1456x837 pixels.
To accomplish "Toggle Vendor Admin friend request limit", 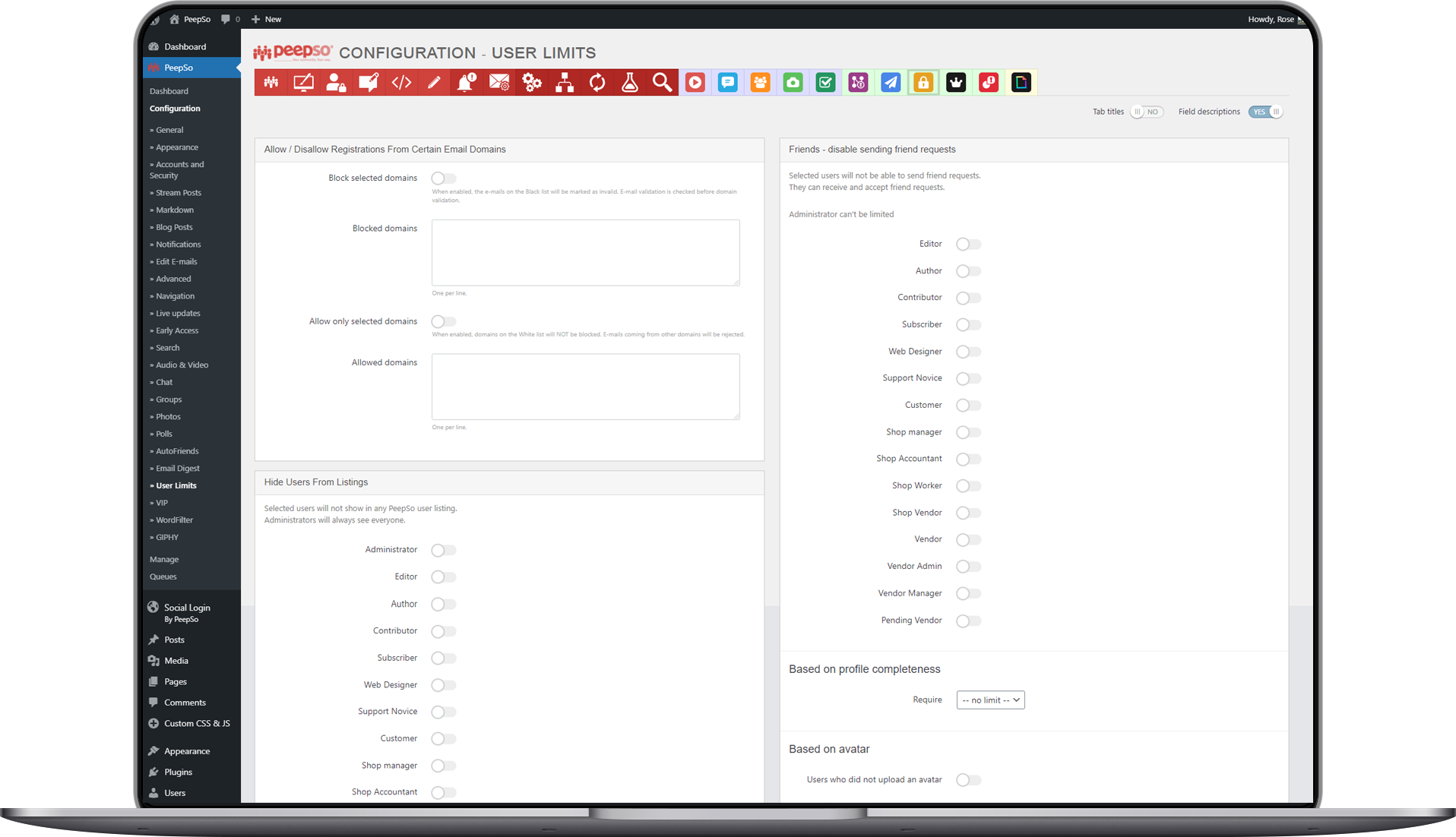I will [968, 567].
